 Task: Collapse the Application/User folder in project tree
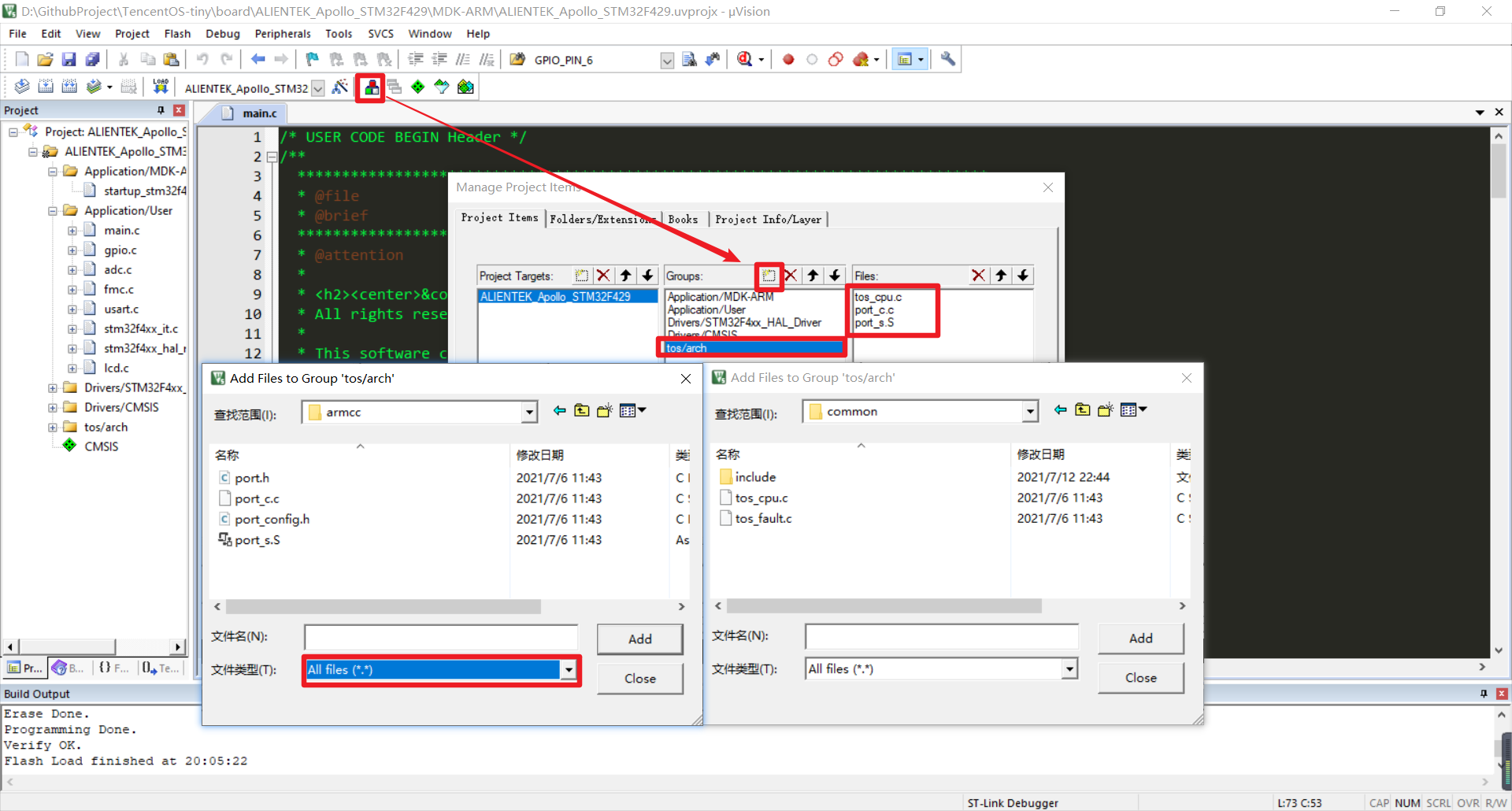point(53,211)
